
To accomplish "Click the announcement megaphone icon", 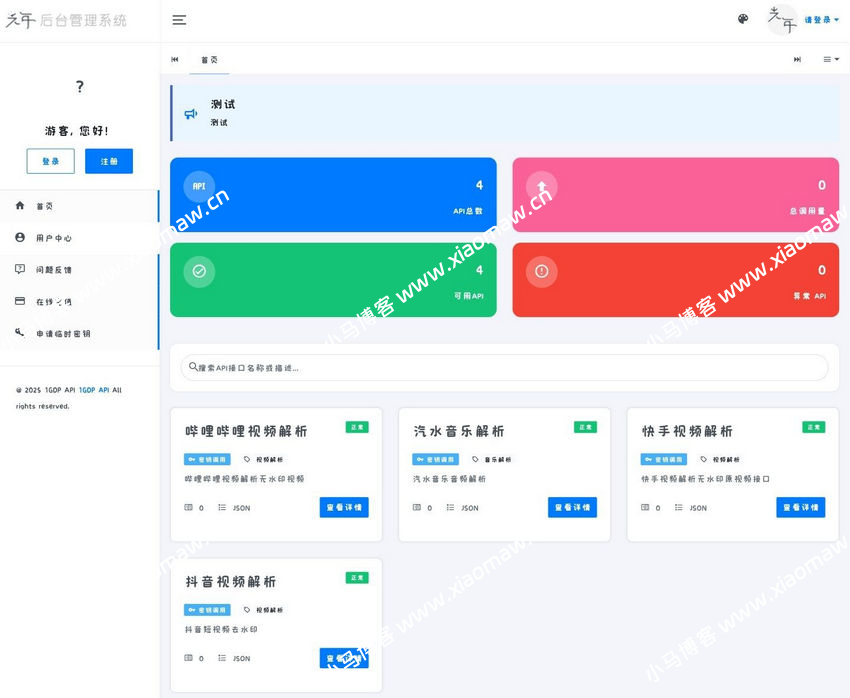I will pyautogui.click(x=190, y=114).
